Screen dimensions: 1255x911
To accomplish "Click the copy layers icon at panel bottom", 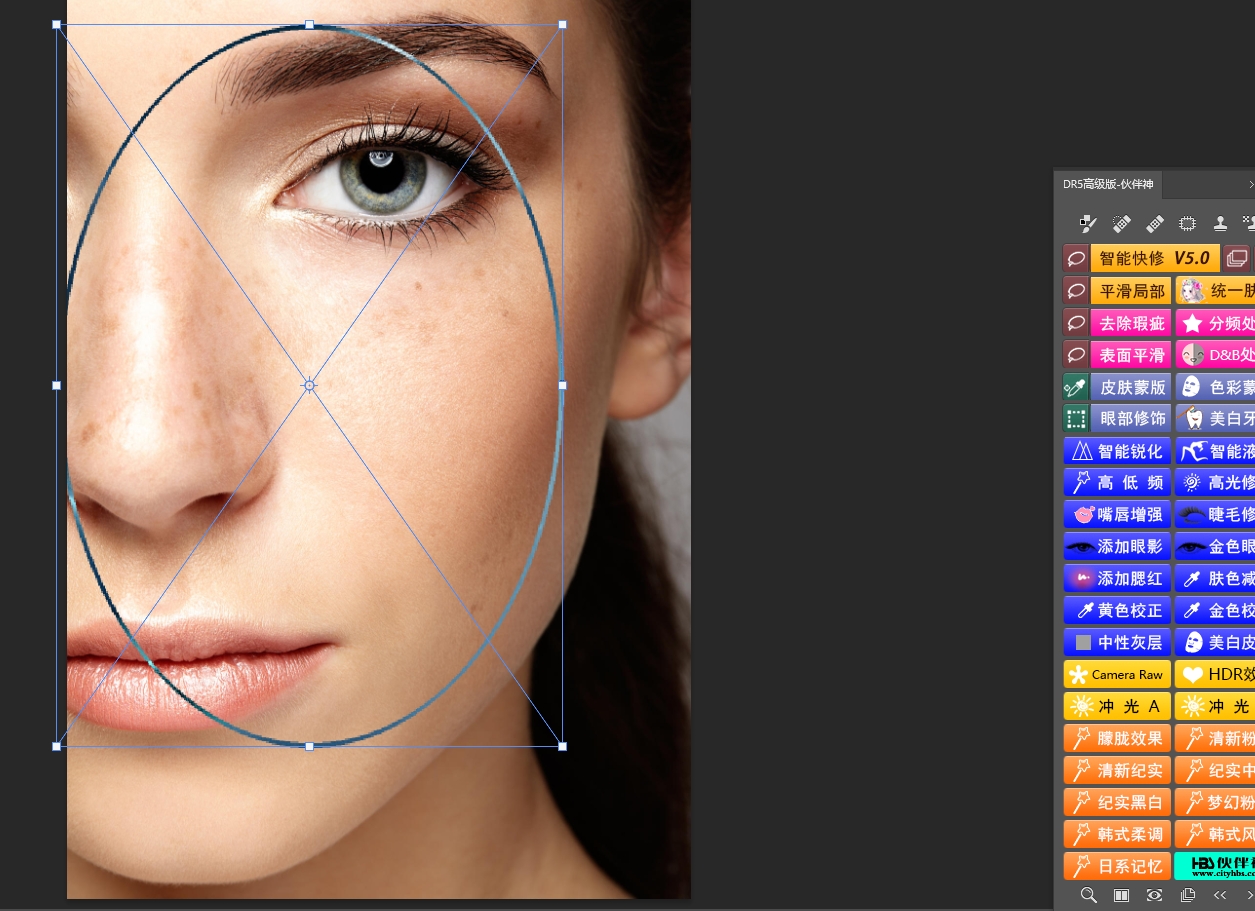I will pos(1187,895).
